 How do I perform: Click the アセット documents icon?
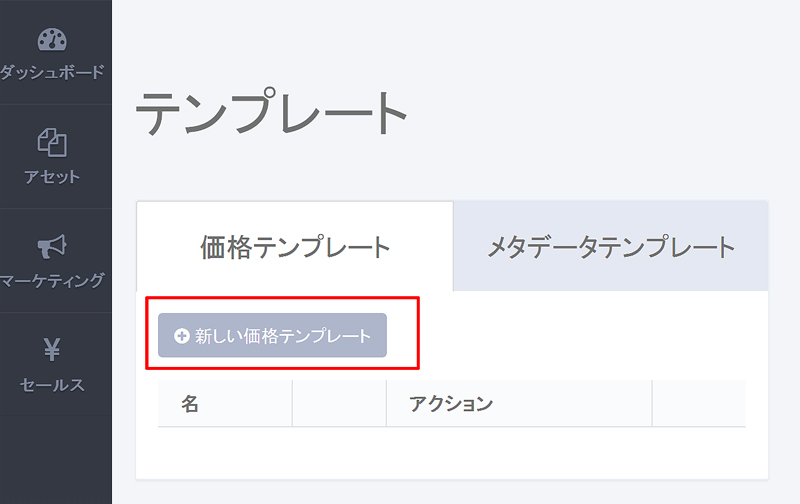click(52, 142)
